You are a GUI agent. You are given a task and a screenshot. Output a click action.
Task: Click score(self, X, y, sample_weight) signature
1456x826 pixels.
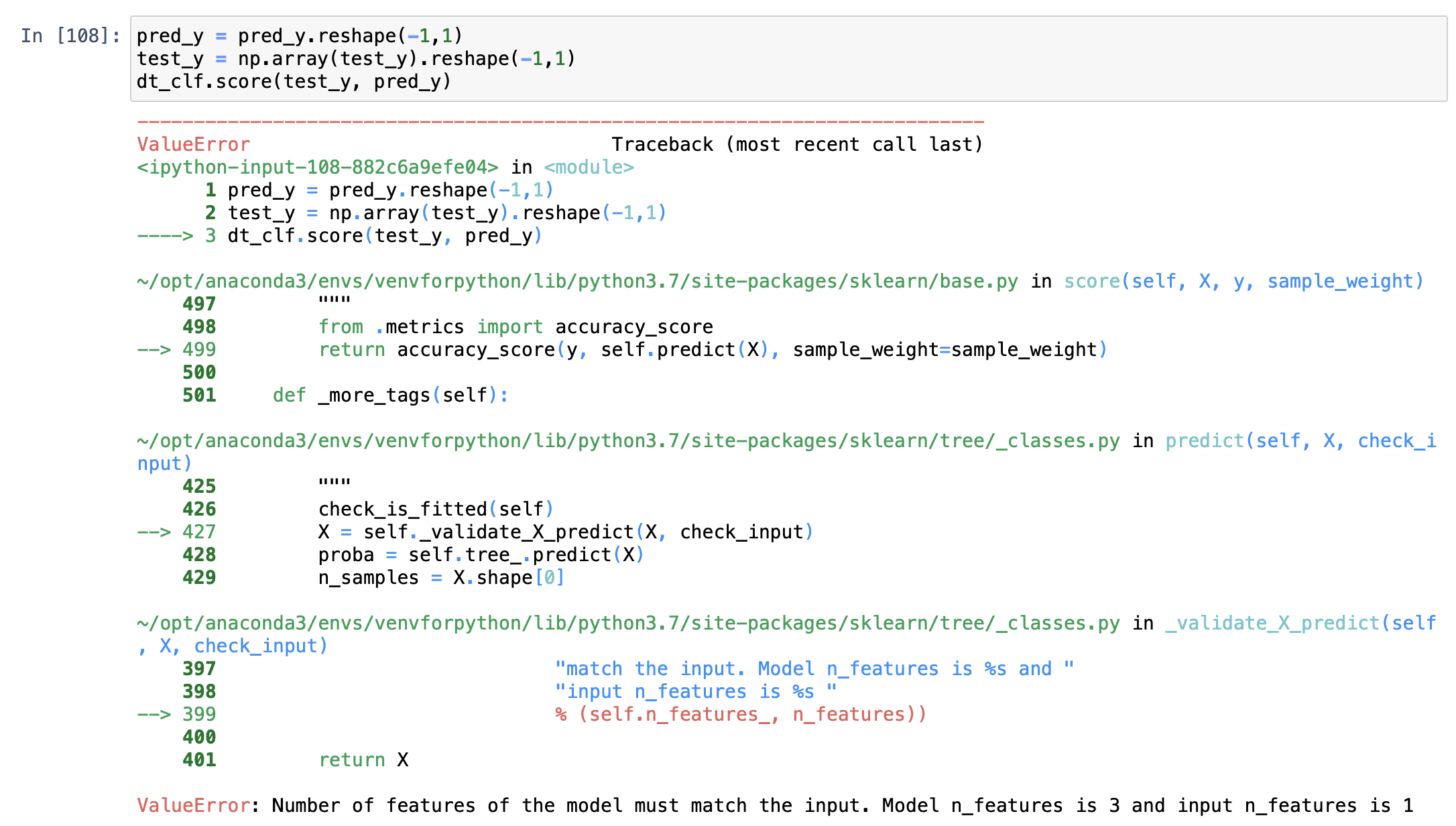(1243, 282)
